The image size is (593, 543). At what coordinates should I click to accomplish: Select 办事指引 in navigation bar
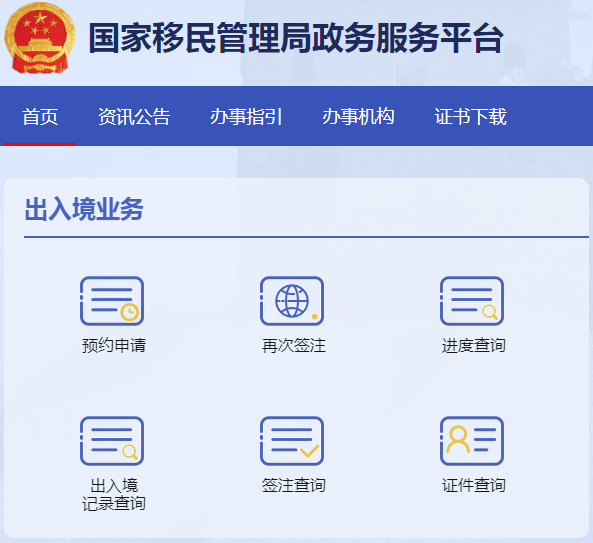coord(246,116)
